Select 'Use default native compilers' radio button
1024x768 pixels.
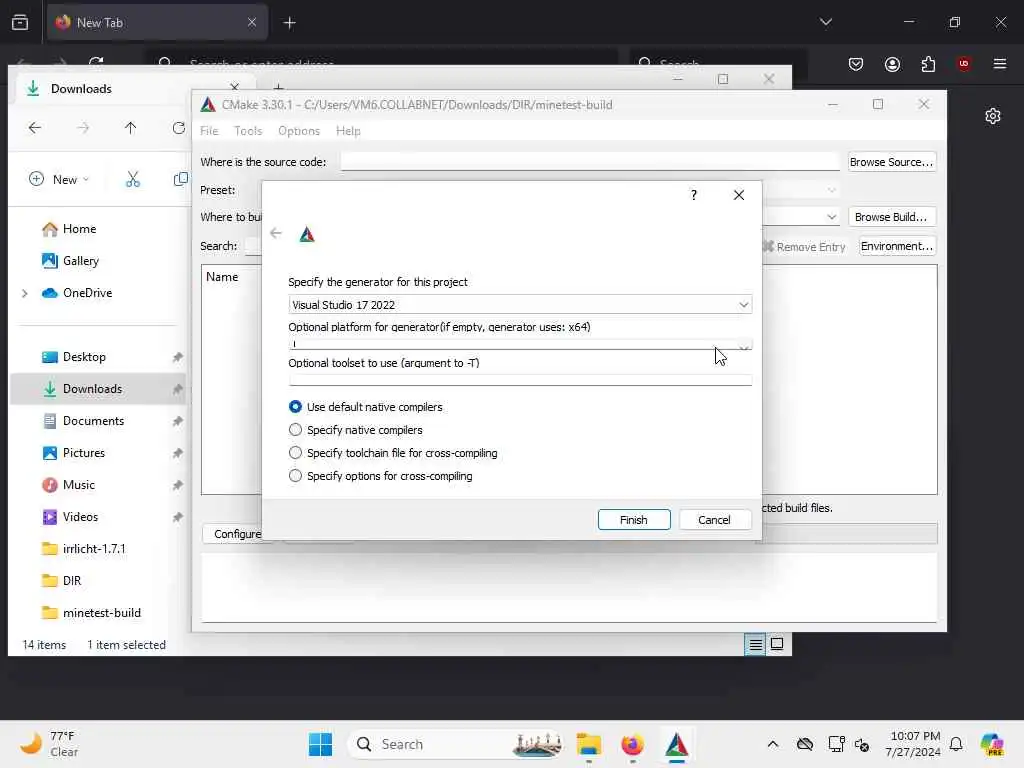295,407
